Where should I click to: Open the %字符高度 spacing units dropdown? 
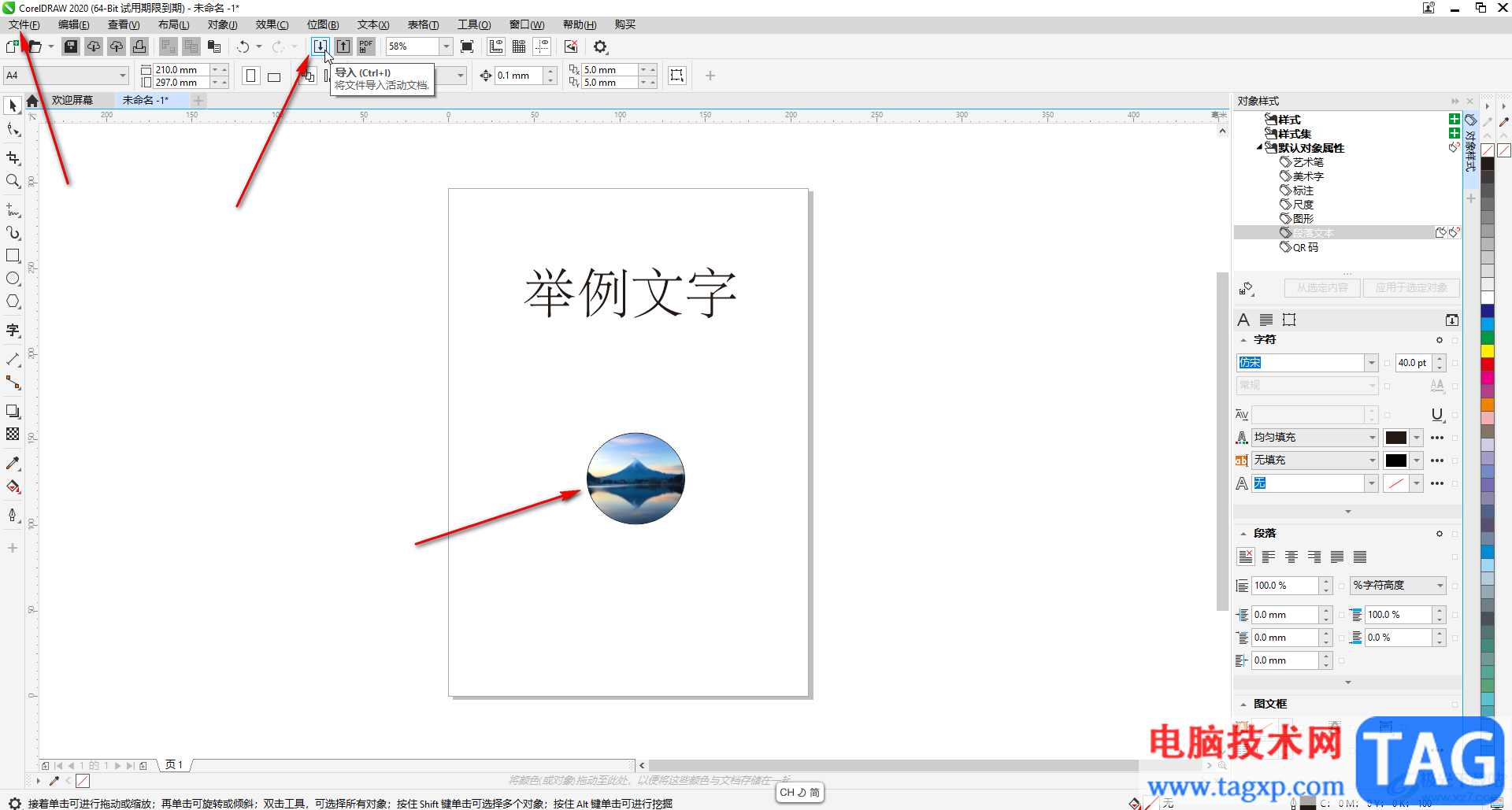click(x=1440, y=586)
